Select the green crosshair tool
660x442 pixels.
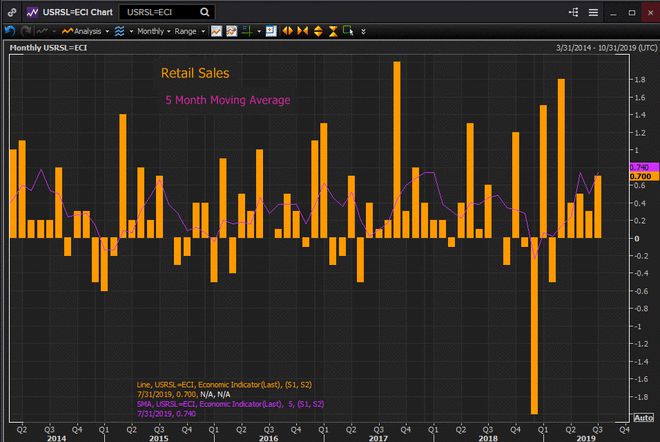[x=247, y=31]
